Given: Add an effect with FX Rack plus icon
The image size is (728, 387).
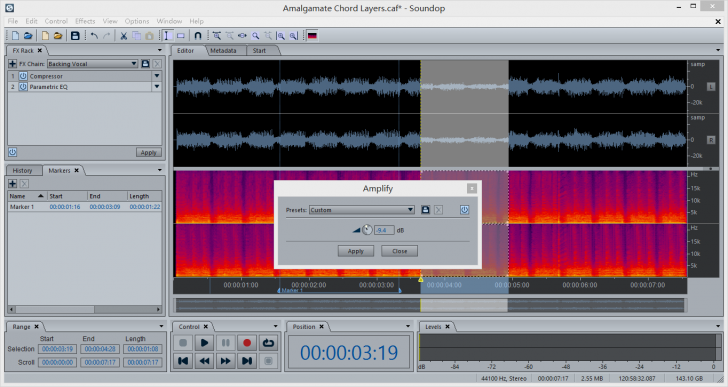Looking at the screenshot, I should [13, 64].
